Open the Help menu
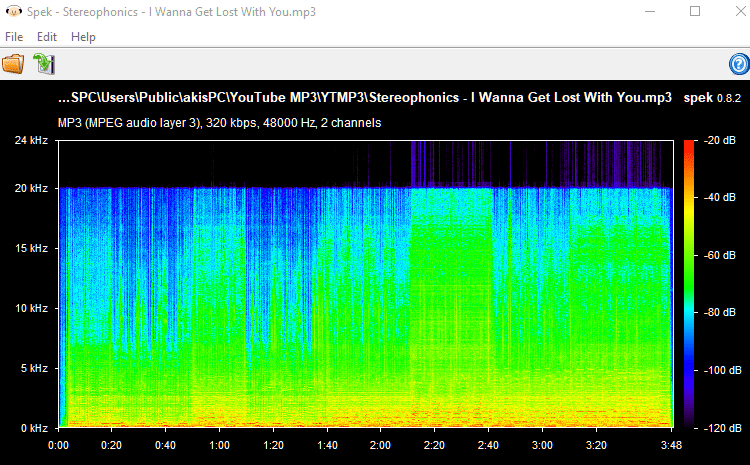Screen dimensions: 750x465 click(83, 37)
